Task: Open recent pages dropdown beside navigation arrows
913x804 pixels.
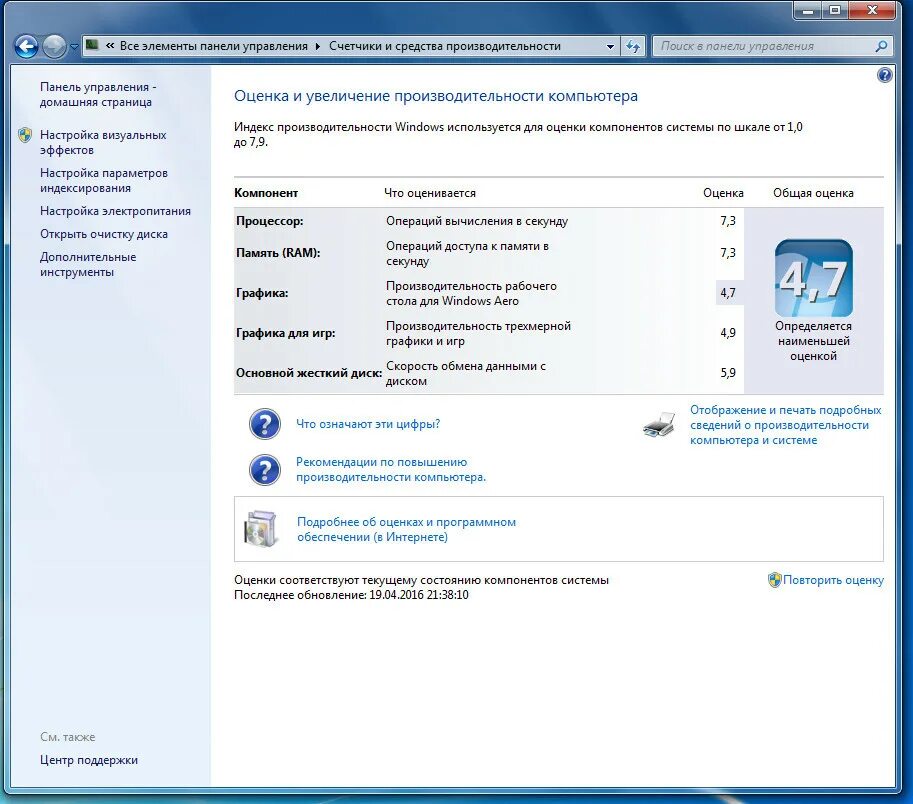Action: [x=74, y=47]
